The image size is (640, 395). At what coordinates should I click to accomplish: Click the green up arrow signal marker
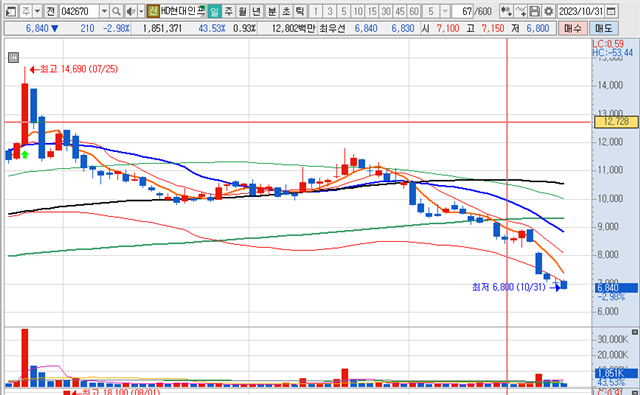tap(25, 154)
